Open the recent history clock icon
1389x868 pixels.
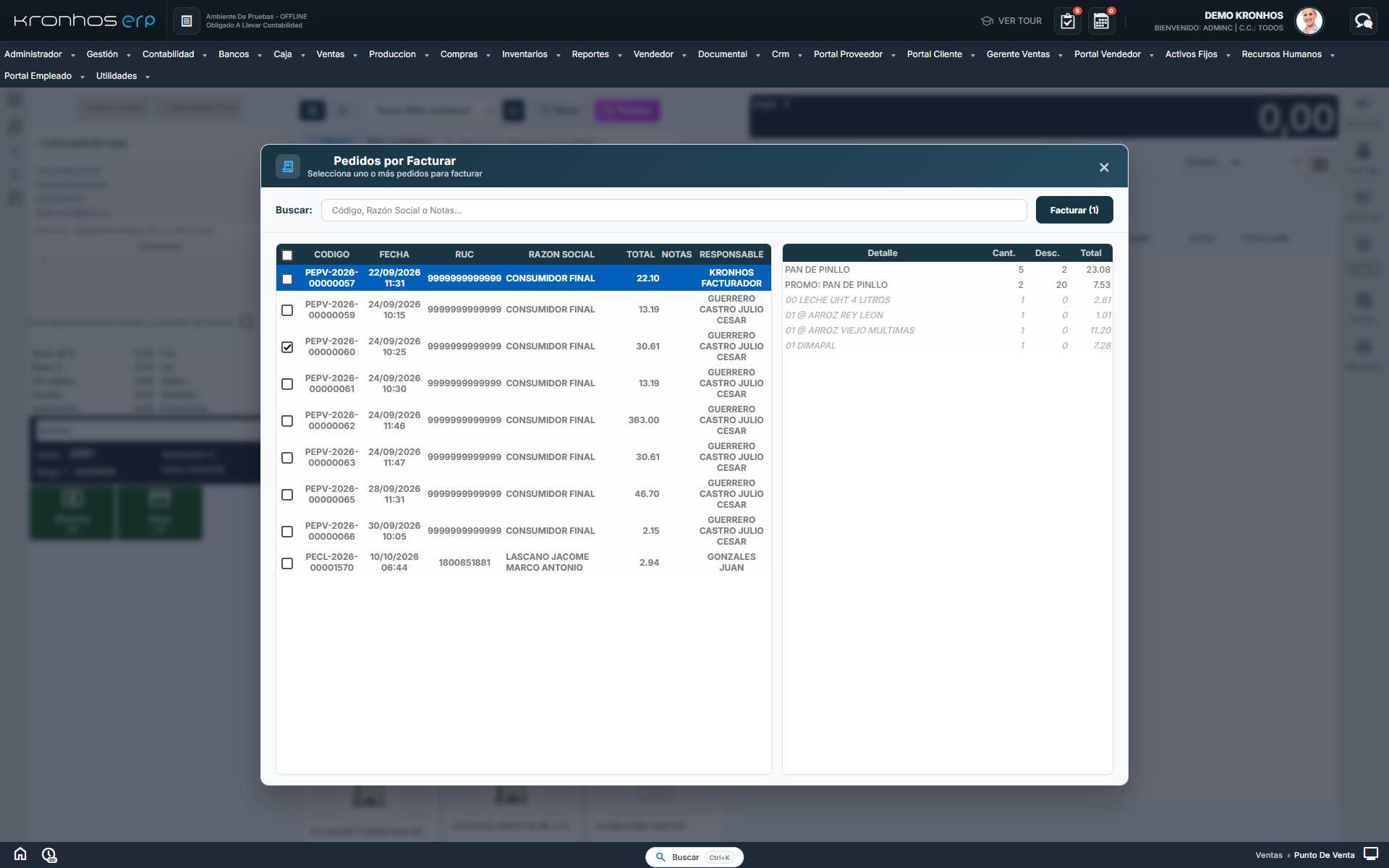[49, 855]
